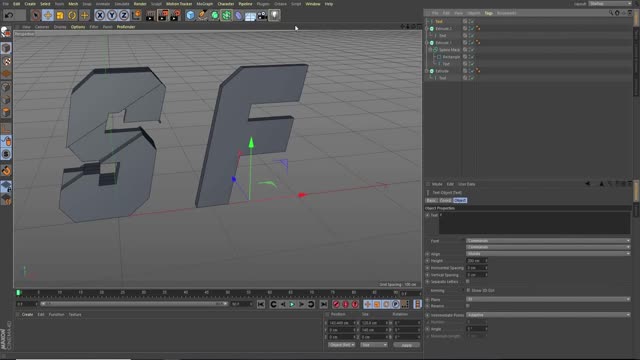Open the purple deformer icon
This screenshot has height=360, width=640.
[x=239, y=16]
